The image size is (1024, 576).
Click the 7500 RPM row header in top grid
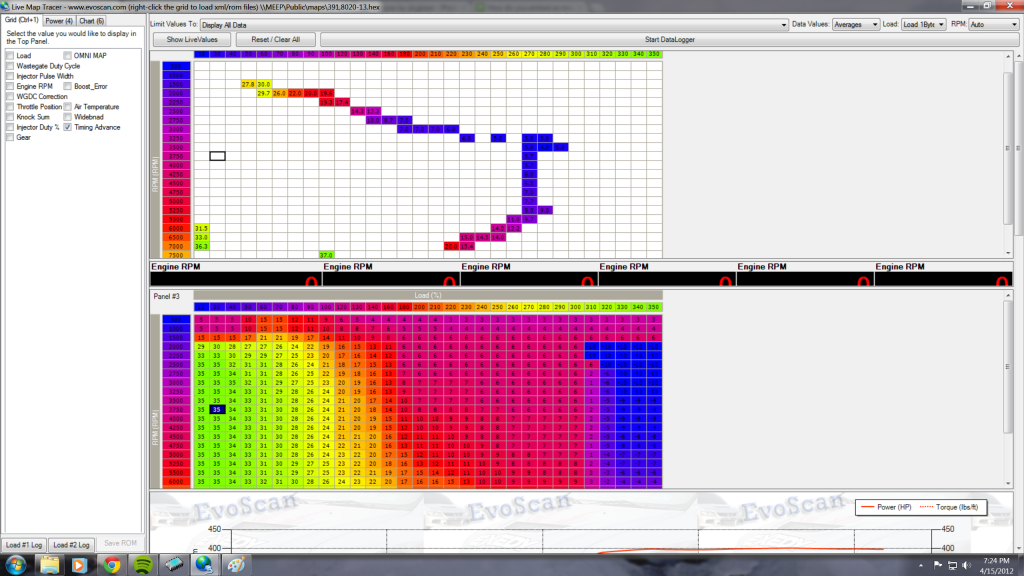point(176,255)
